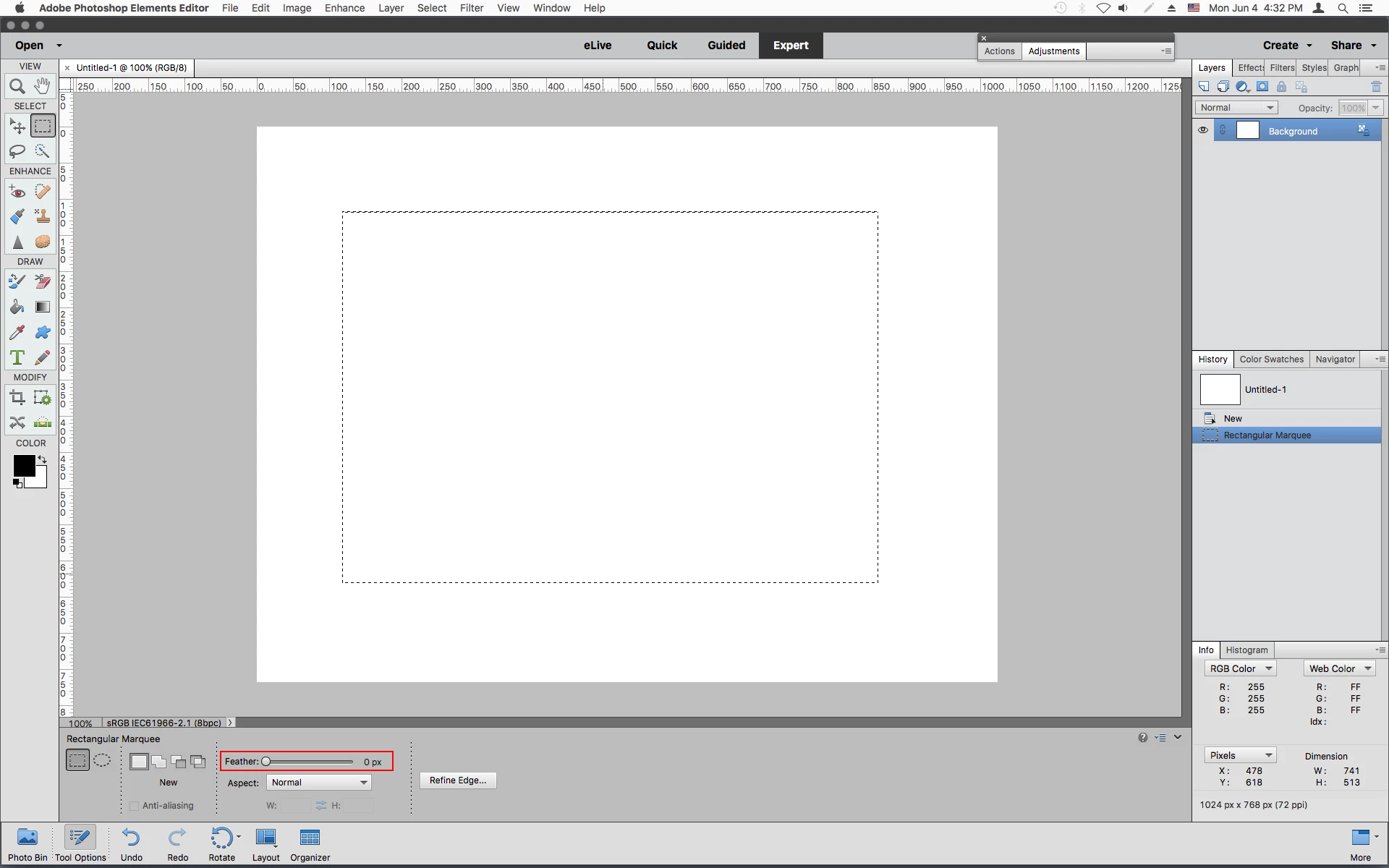Image resolution: width=1389 pixels, height=868 pixels.
Task: Expand the Create dropdown menu
Action: [x=1287, y=45]
